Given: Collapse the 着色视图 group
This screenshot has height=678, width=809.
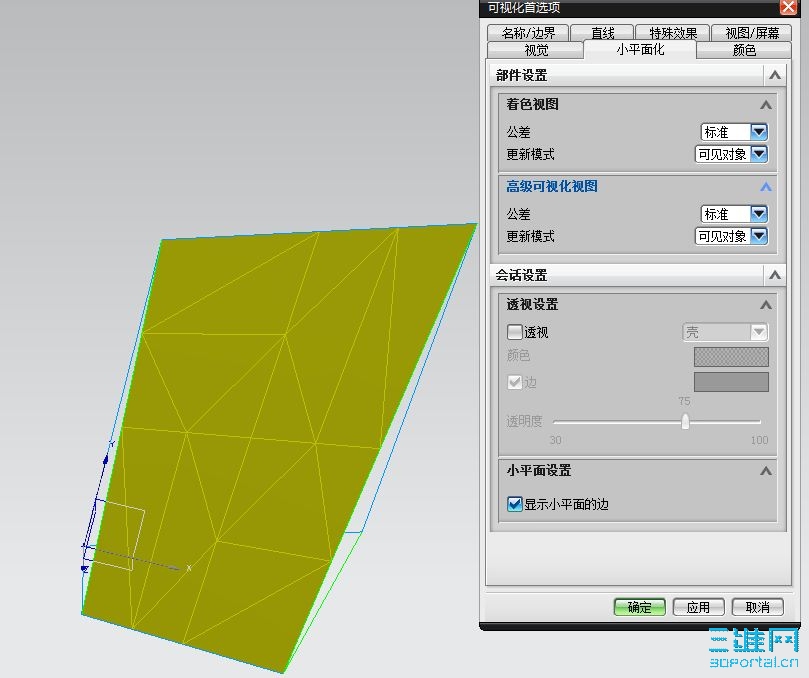Looking at the screenshot, I should pos(766,105).
